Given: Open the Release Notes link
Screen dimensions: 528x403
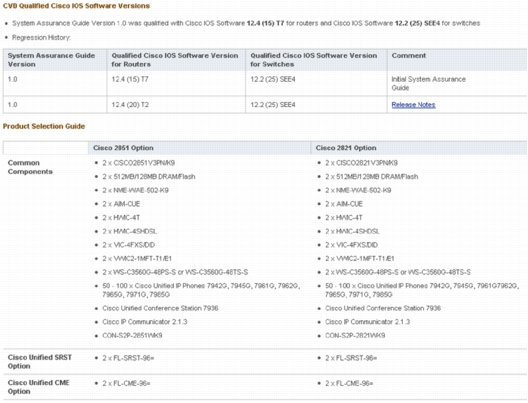Looking at the screenshot, I should click(x=413, y=105).
